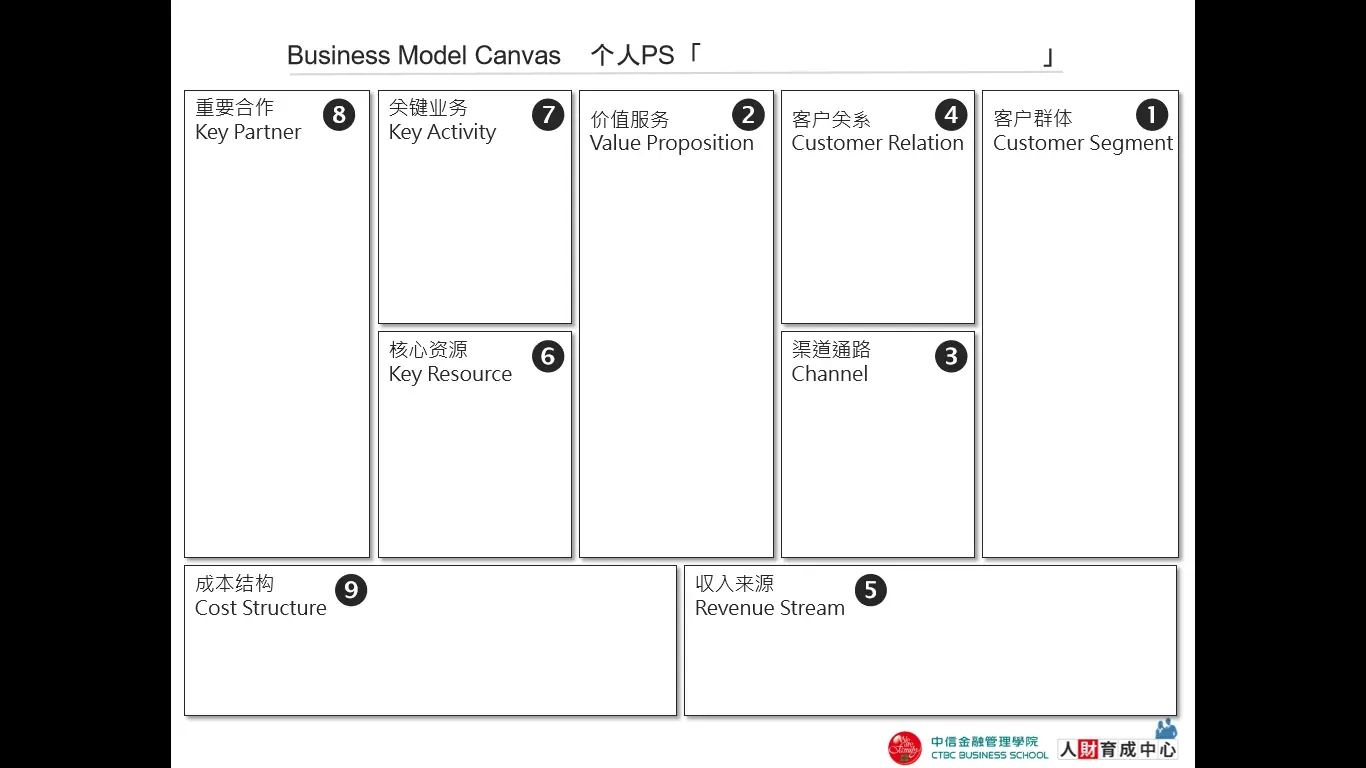Viewport: 1366px width, 768px height.
Task: Select the Key Partner box heading
Action: (248, 120)
